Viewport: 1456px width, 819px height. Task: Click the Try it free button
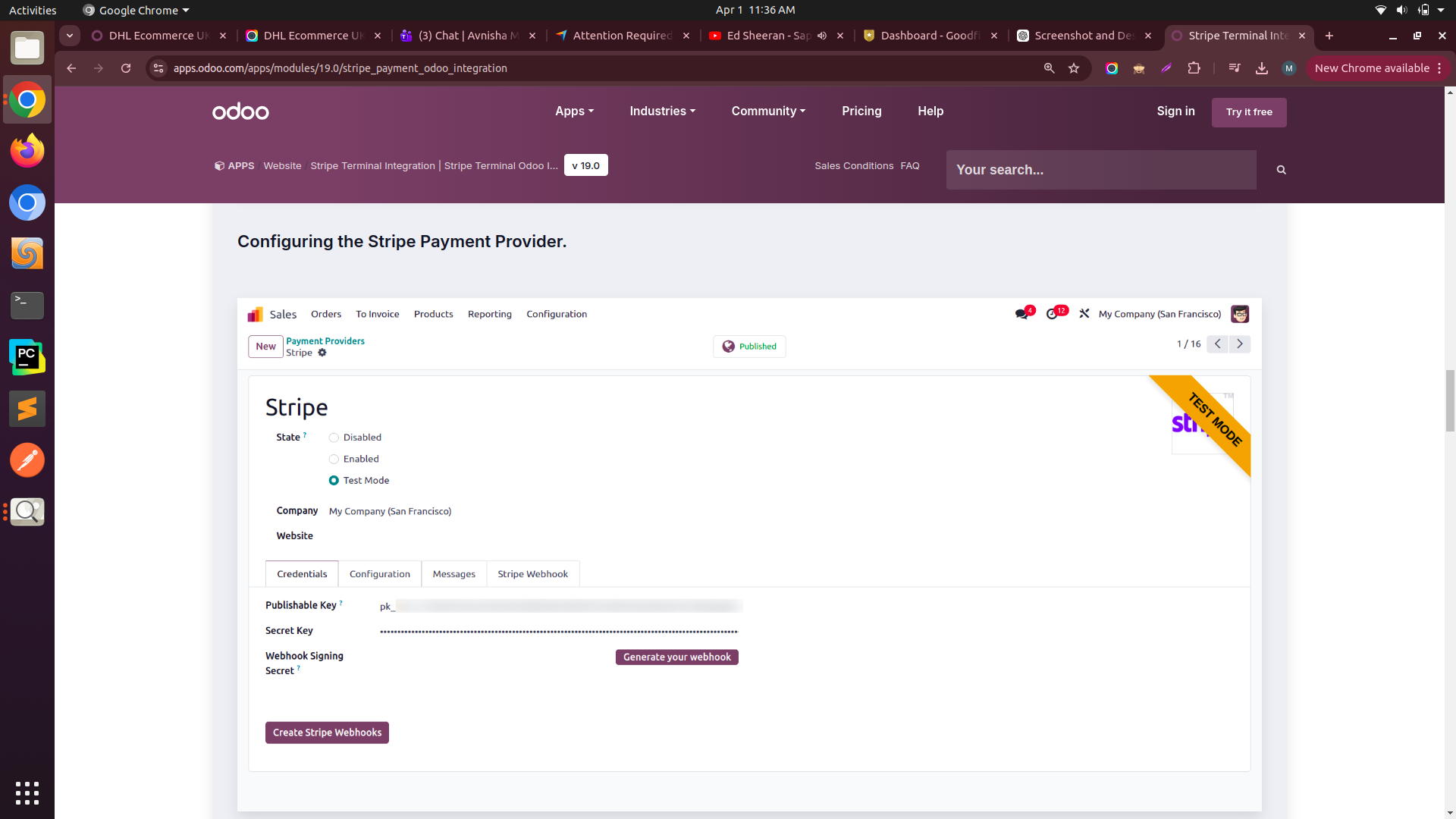tap(1249, 112)
